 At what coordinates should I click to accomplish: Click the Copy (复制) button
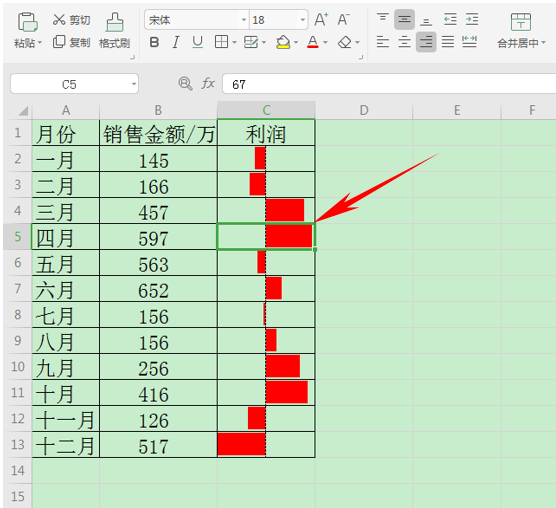(71, 42)
